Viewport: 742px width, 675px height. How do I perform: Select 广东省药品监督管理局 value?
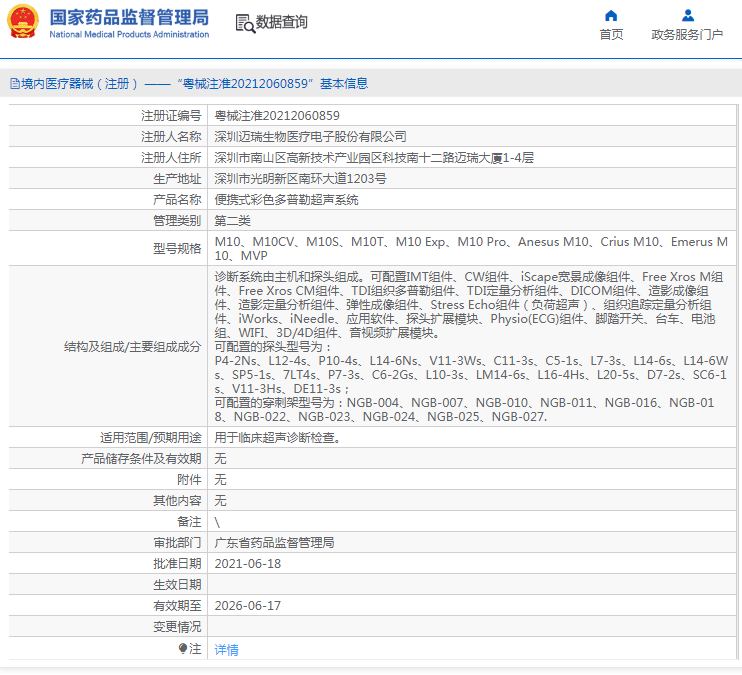pyautogui.click(x=274, y=542)
